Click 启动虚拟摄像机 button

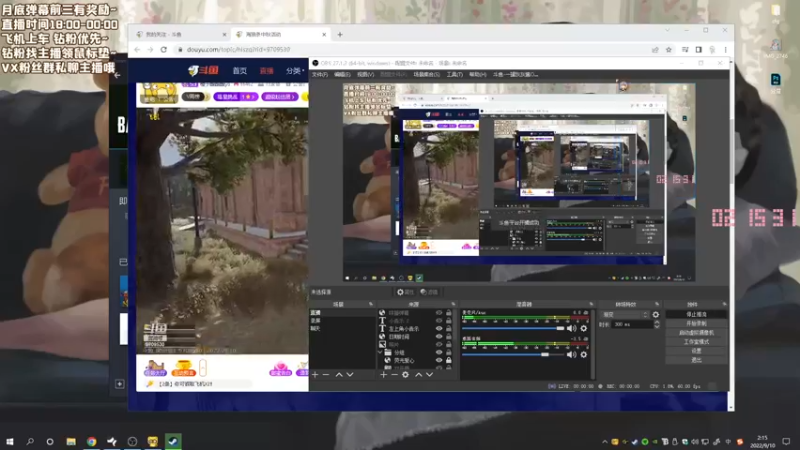[696, 333]
